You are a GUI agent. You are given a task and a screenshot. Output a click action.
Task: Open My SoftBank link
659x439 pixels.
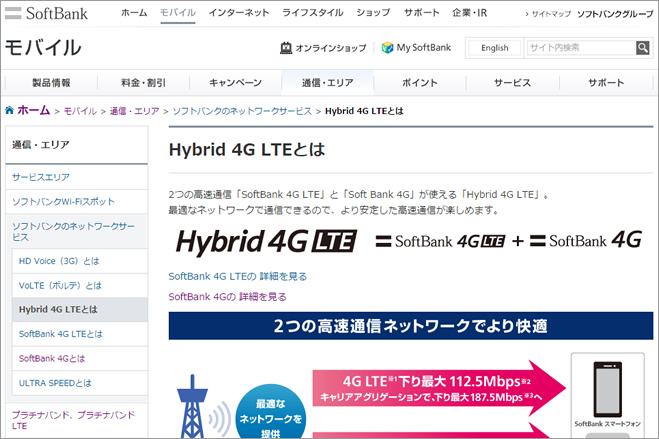(x=424, y=47)
